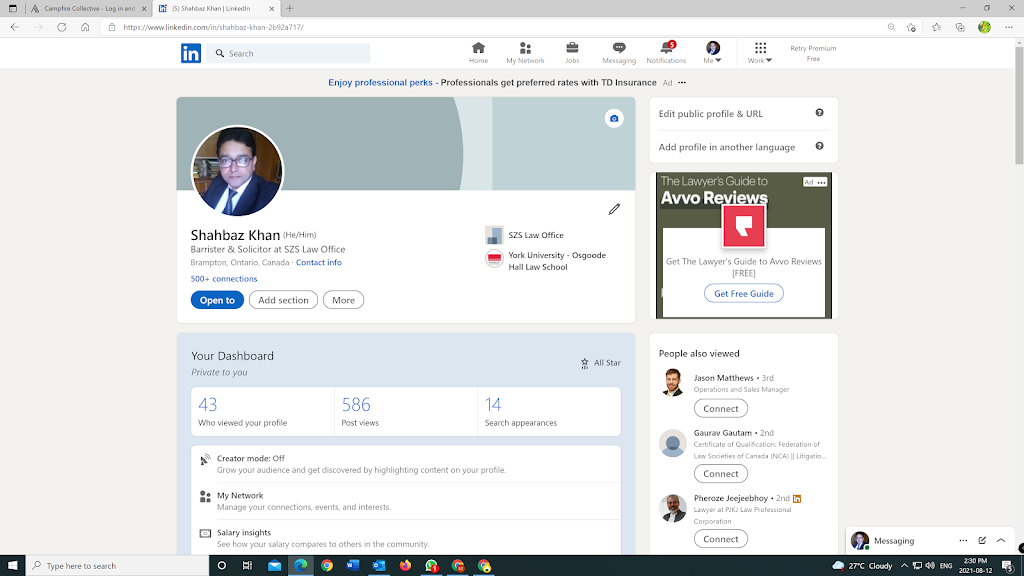Connect with Pheroze Jeejeebhoy
This screenshot has height=576, width=1024.
tap(720, 539)
